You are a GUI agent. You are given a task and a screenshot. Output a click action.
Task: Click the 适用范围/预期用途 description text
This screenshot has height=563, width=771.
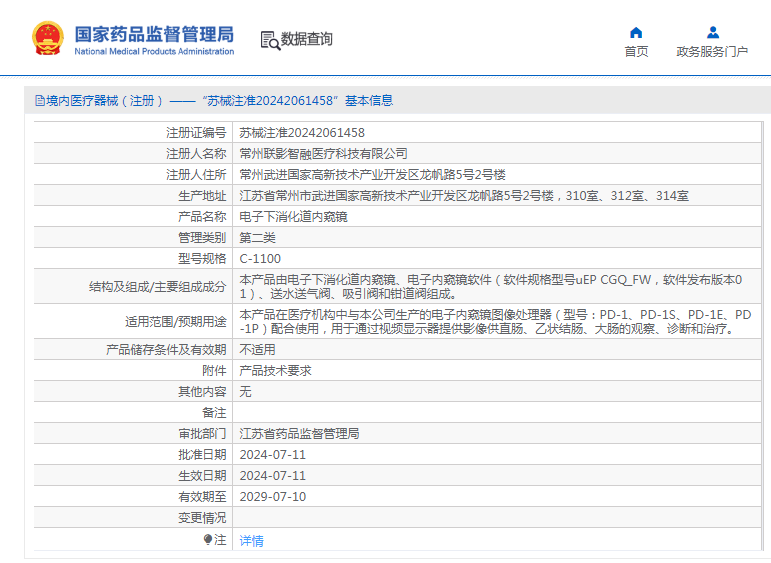(495, 322)
